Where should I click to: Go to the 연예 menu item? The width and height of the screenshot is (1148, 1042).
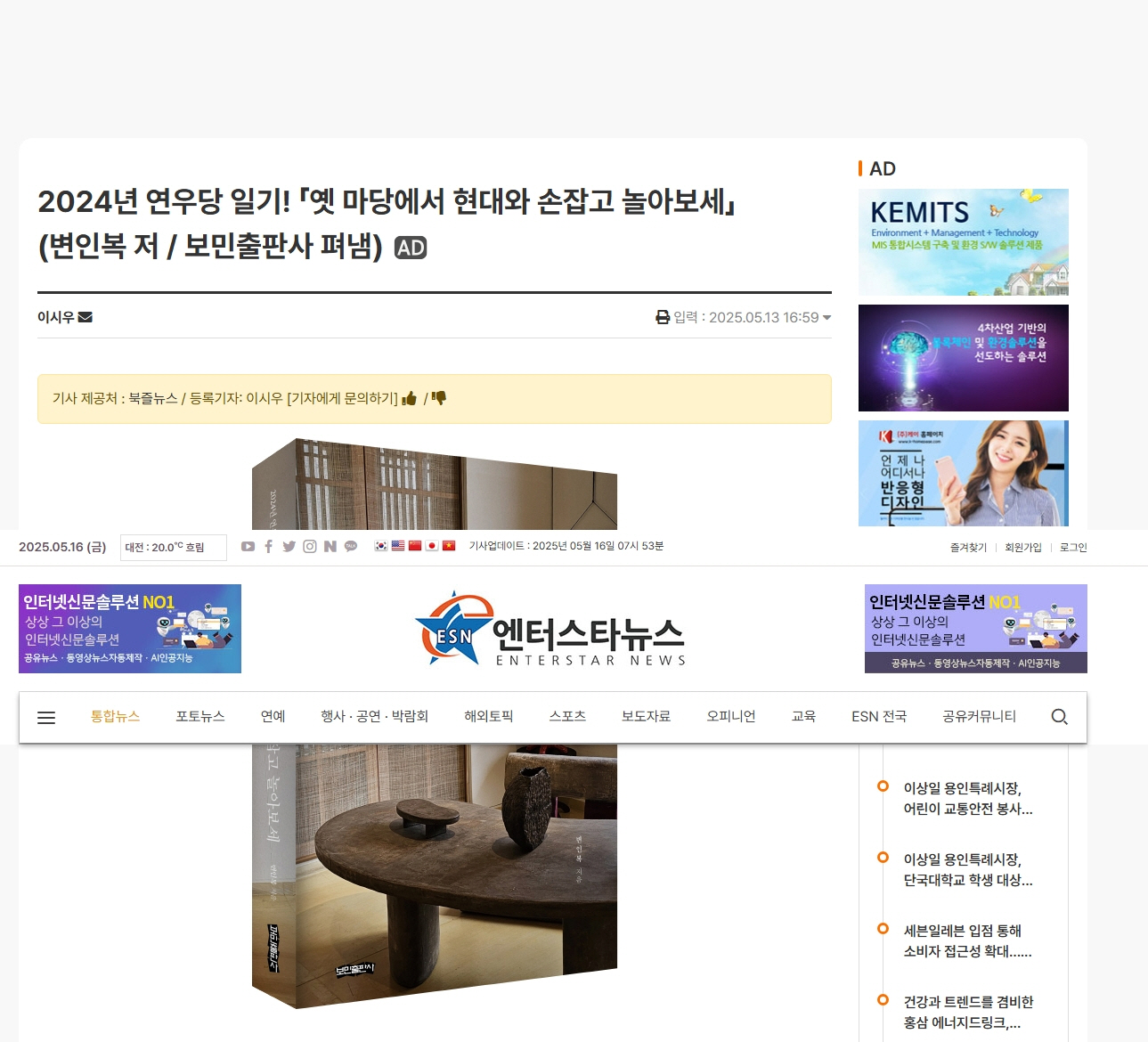pos(273,716)
